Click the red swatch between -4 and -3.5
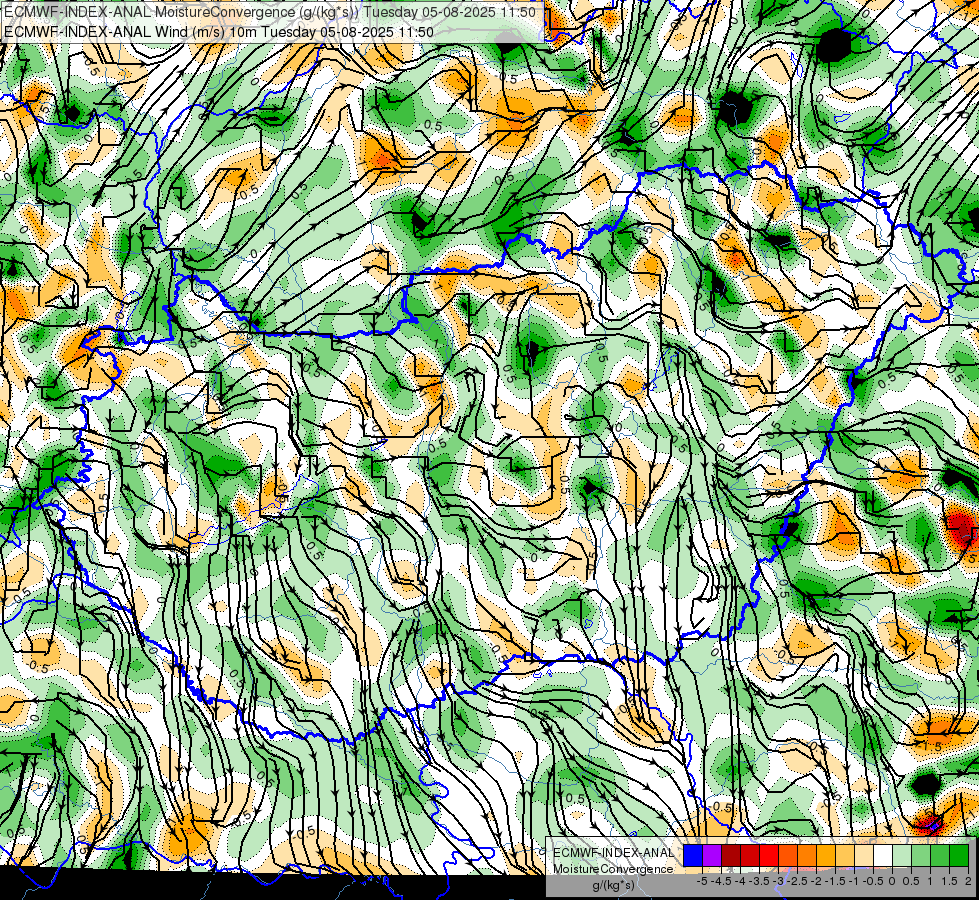The height and width of the screenshot is (900, 979). [750, 855]
